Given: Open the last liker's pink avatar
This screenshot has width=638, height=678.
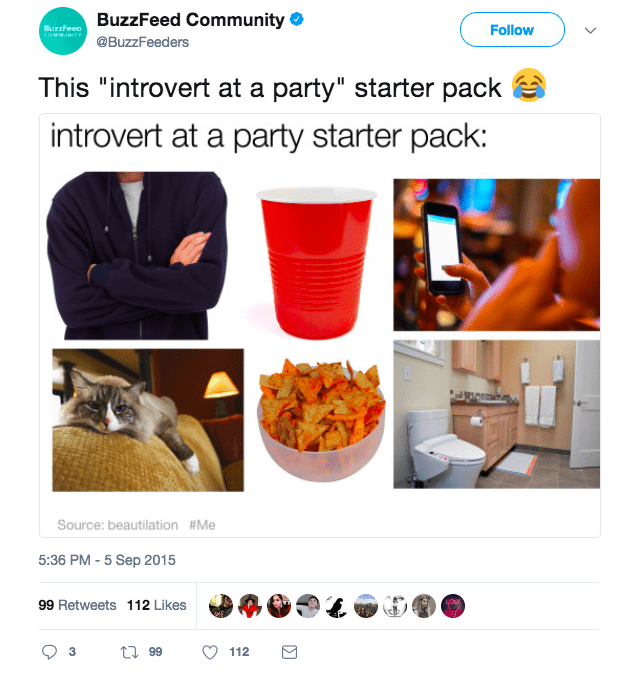Looking at the screenshot, I should tap(453, 605).
